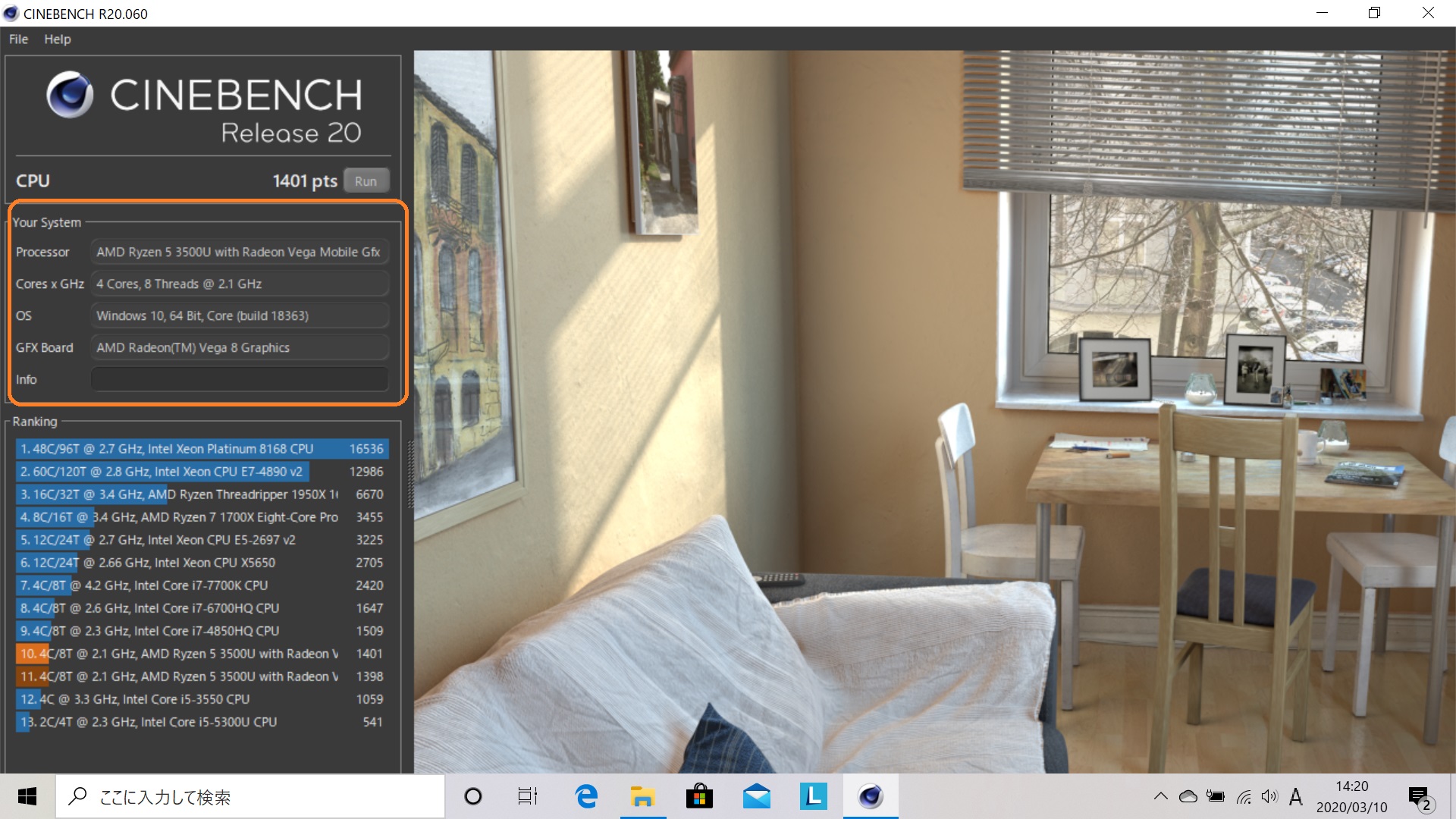This screenshot has height=819, width=1456.
Task: Select ranking row 2 Intel Xeon E7-4890 v2
Action: click(x=202, y=472)
